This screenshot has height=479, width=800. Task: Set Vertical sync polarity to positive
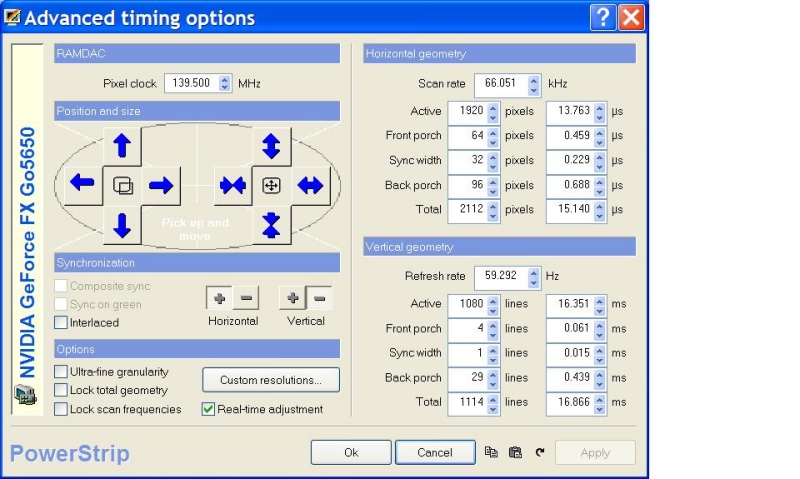tap(293, 298)
